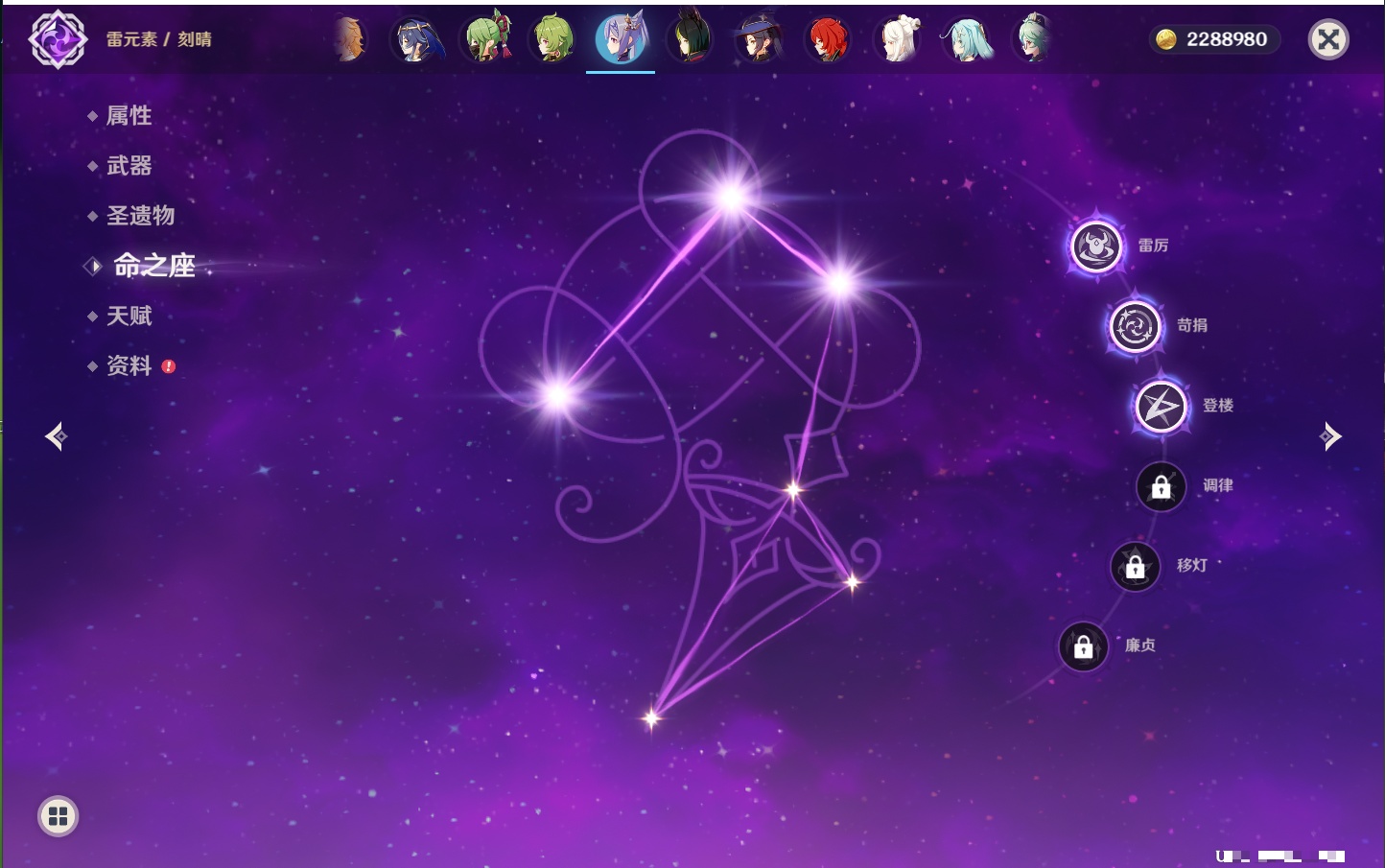Choose Diluc's red-haired portrait
This screenshot has height=868, width=1385.
(x=828, y=40)
